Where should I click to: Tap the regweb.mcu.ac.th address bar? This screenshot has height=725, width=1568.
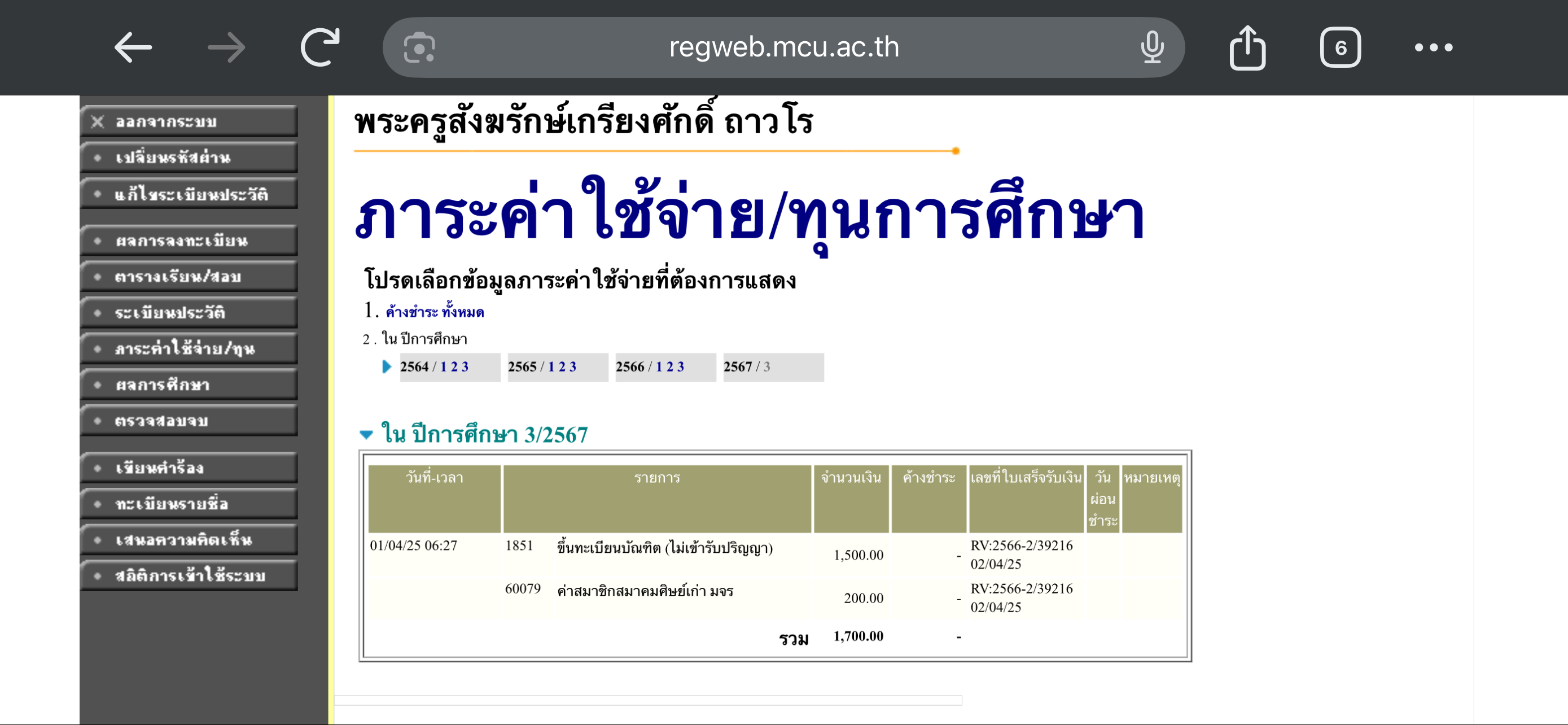pyautogui.click(x=783, y=47)
